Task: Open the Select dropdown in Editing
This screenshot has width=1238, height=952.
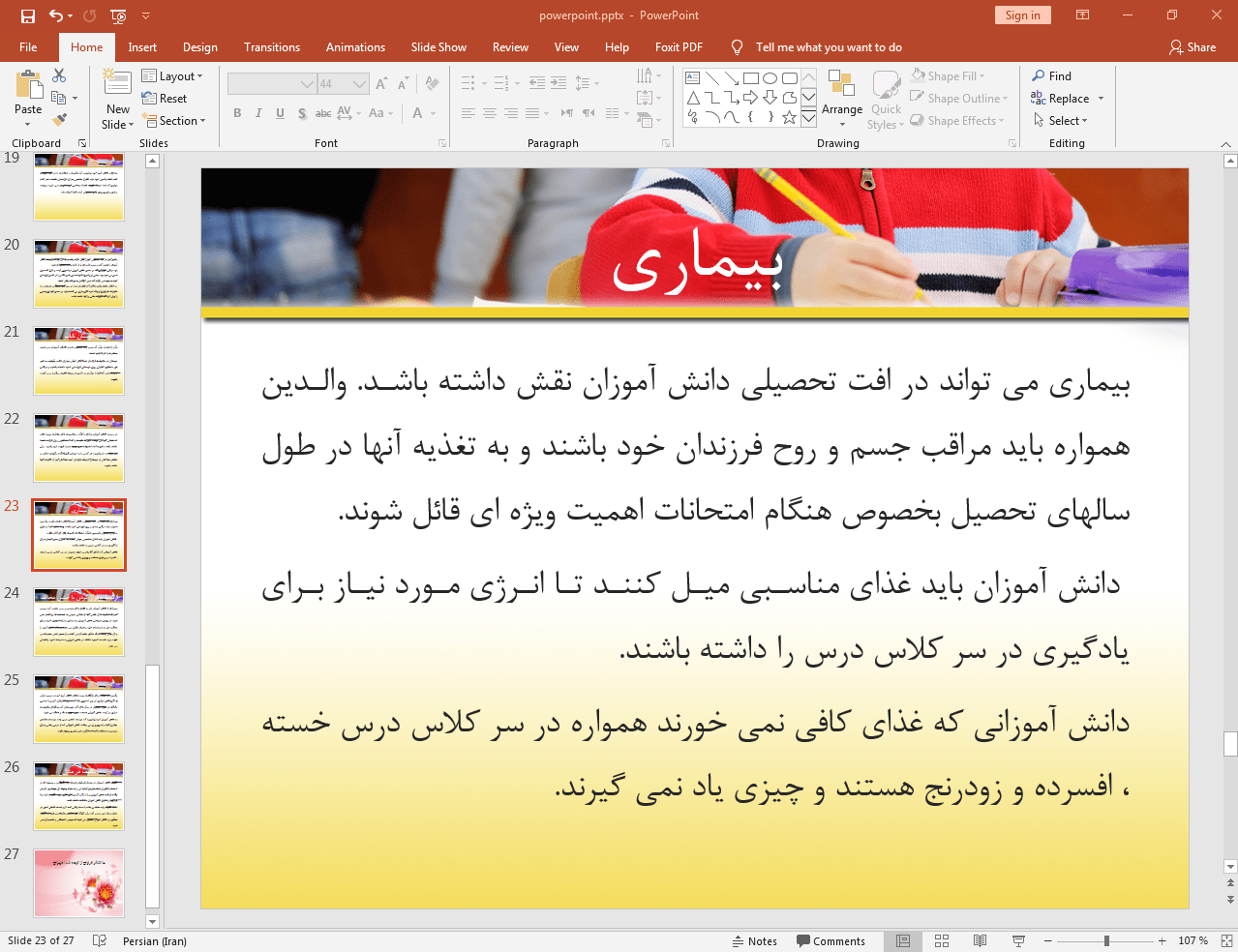Action: tap(1061, 121)
